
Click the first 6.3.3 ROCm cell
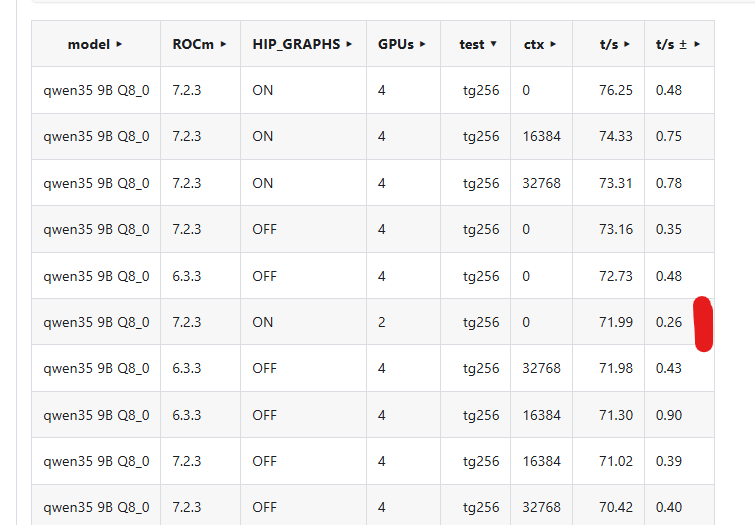[x=200, y=276]
